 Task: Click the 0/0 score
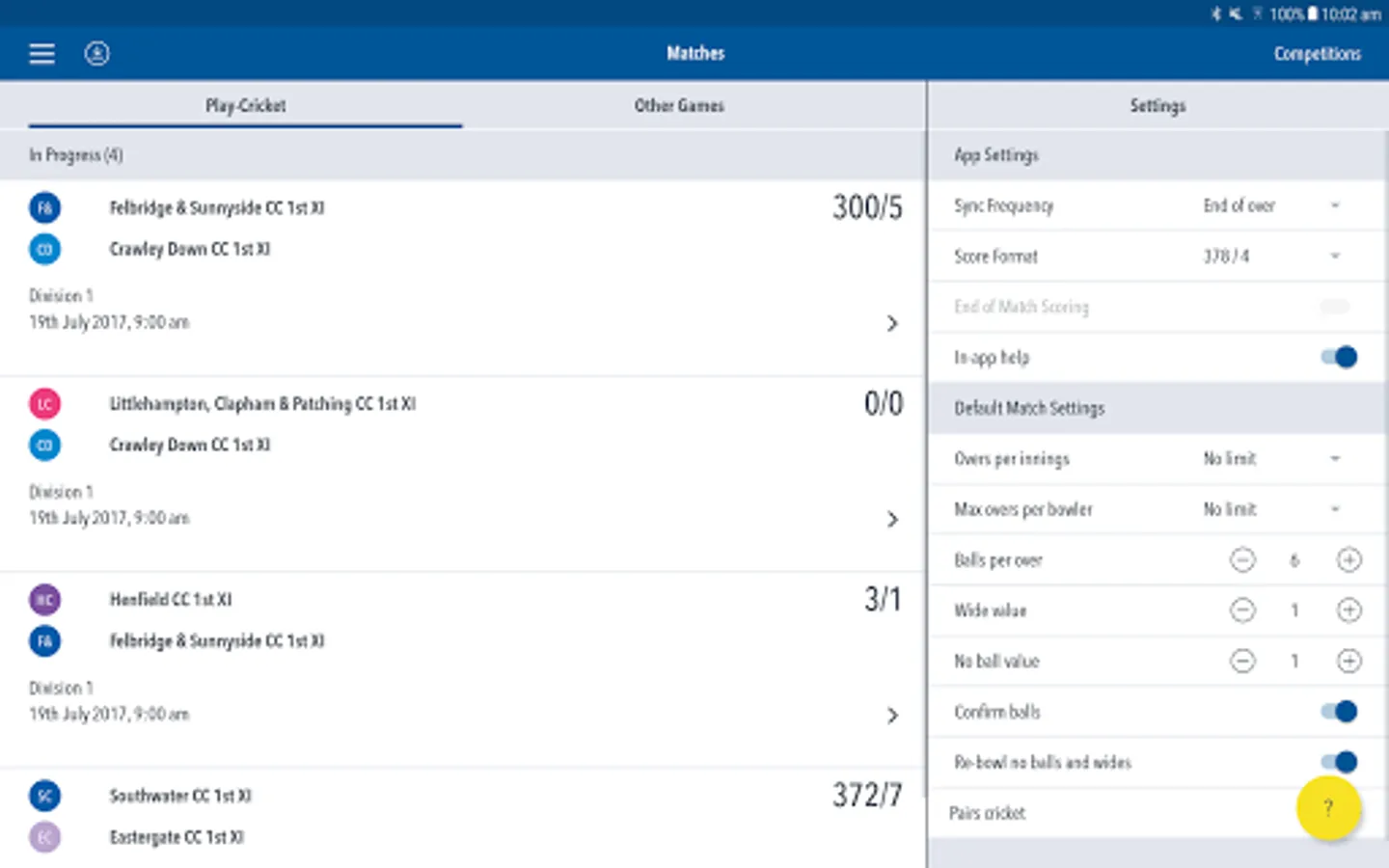click(x=884, y=403)
